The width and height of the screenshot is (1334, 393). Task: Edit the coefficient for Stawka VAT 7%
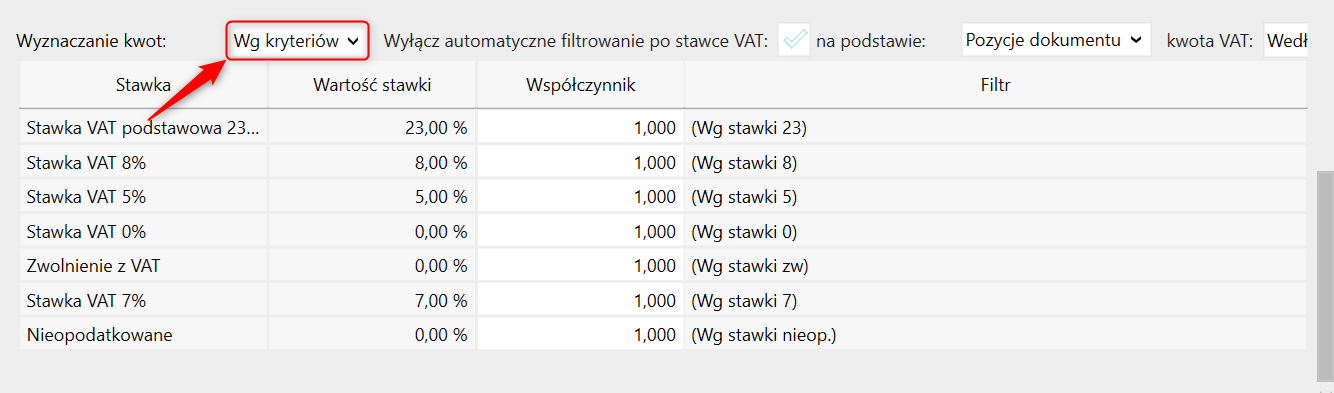point(581,301)
